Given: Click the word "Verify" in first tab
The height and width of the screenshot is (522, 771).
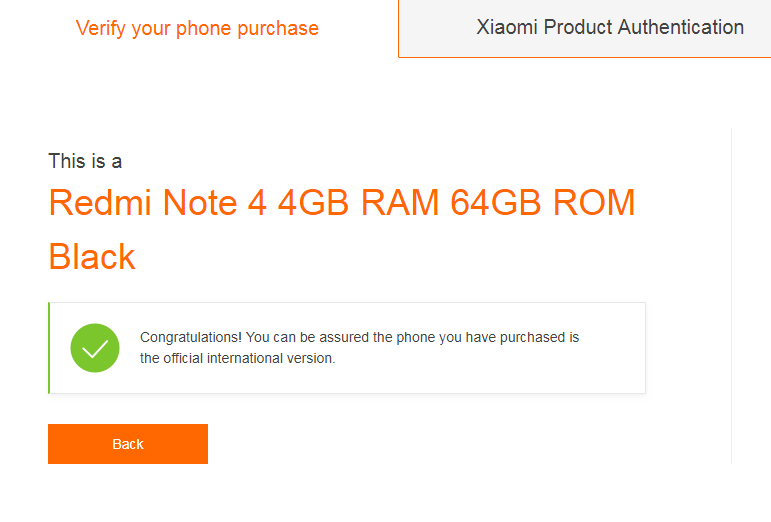Looking at the screenshot, I should [x=101, y=29].
